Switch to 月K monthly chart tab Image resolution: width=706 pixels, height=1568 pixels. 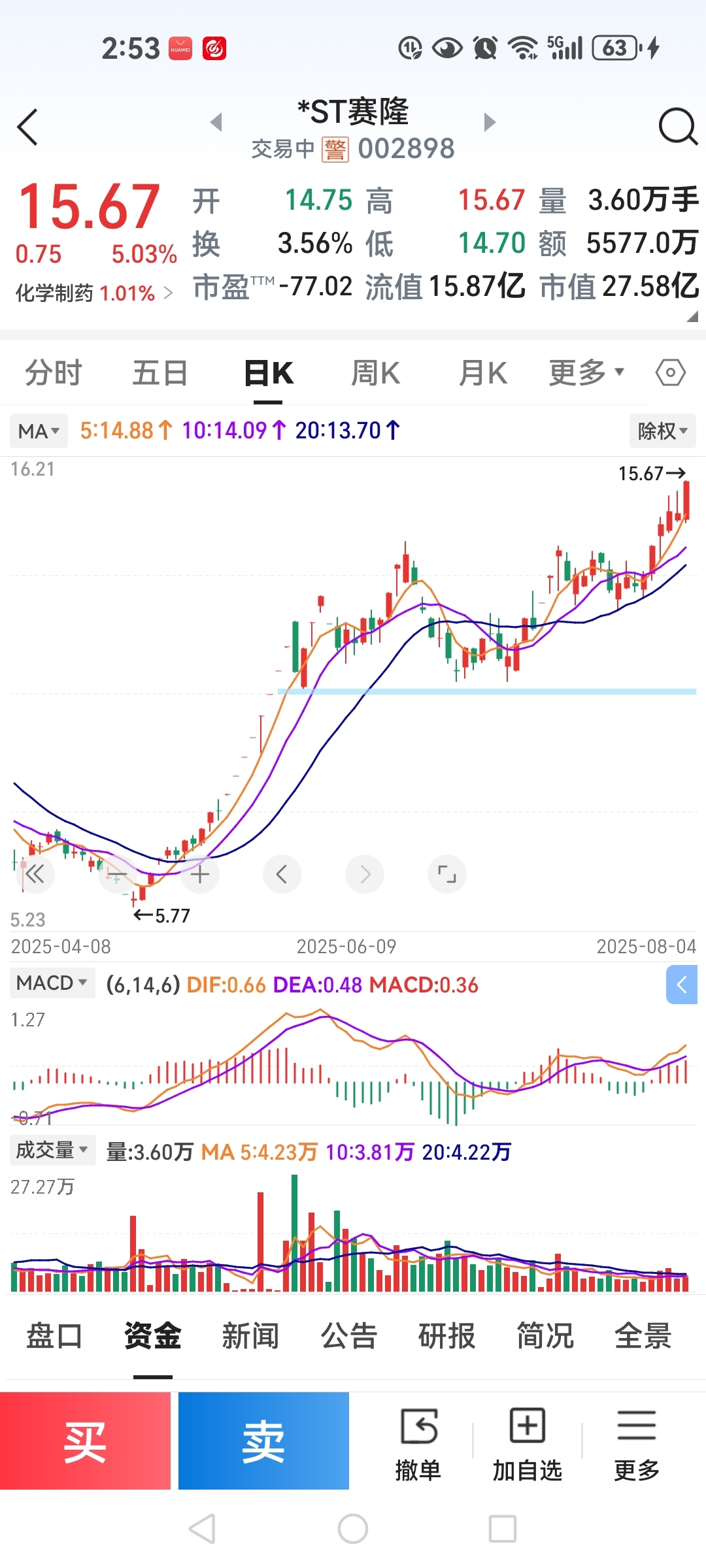pyautogui.click(x=483, y=373)
